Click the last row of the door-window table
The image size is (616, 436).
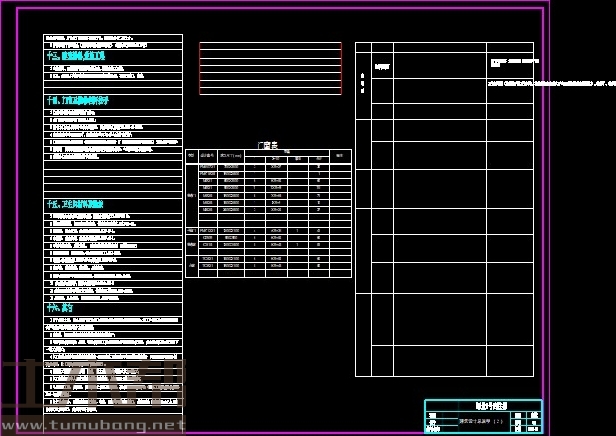269,272
